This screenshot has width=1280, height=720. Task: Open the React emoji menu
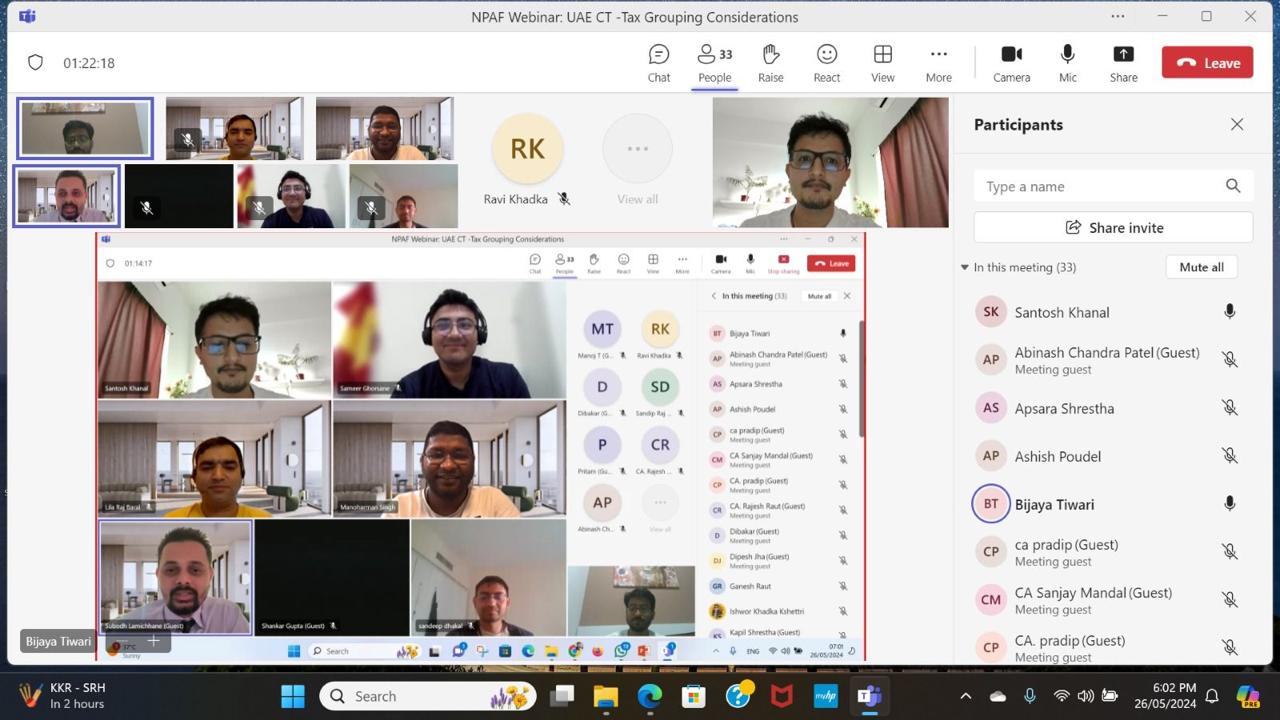(x=826, y=63)
